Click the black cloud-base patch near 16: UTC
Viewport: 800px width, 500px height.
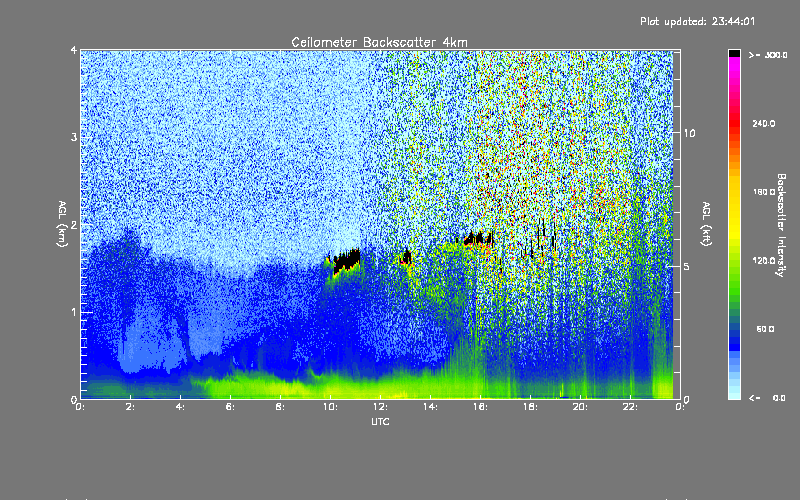[x=479, y=239]
